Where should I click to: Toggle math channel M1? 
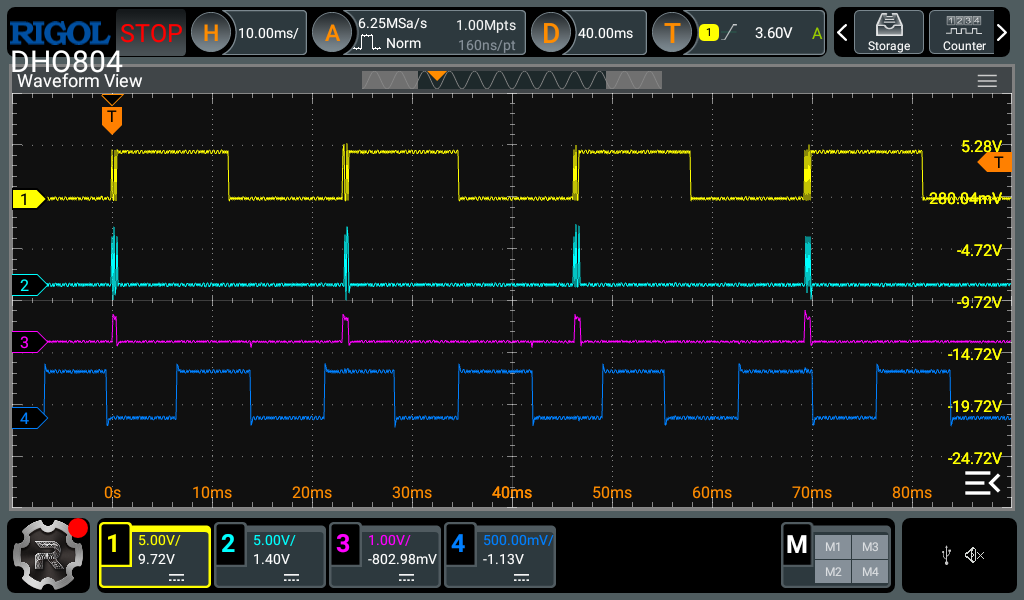[x=833, y=547]
